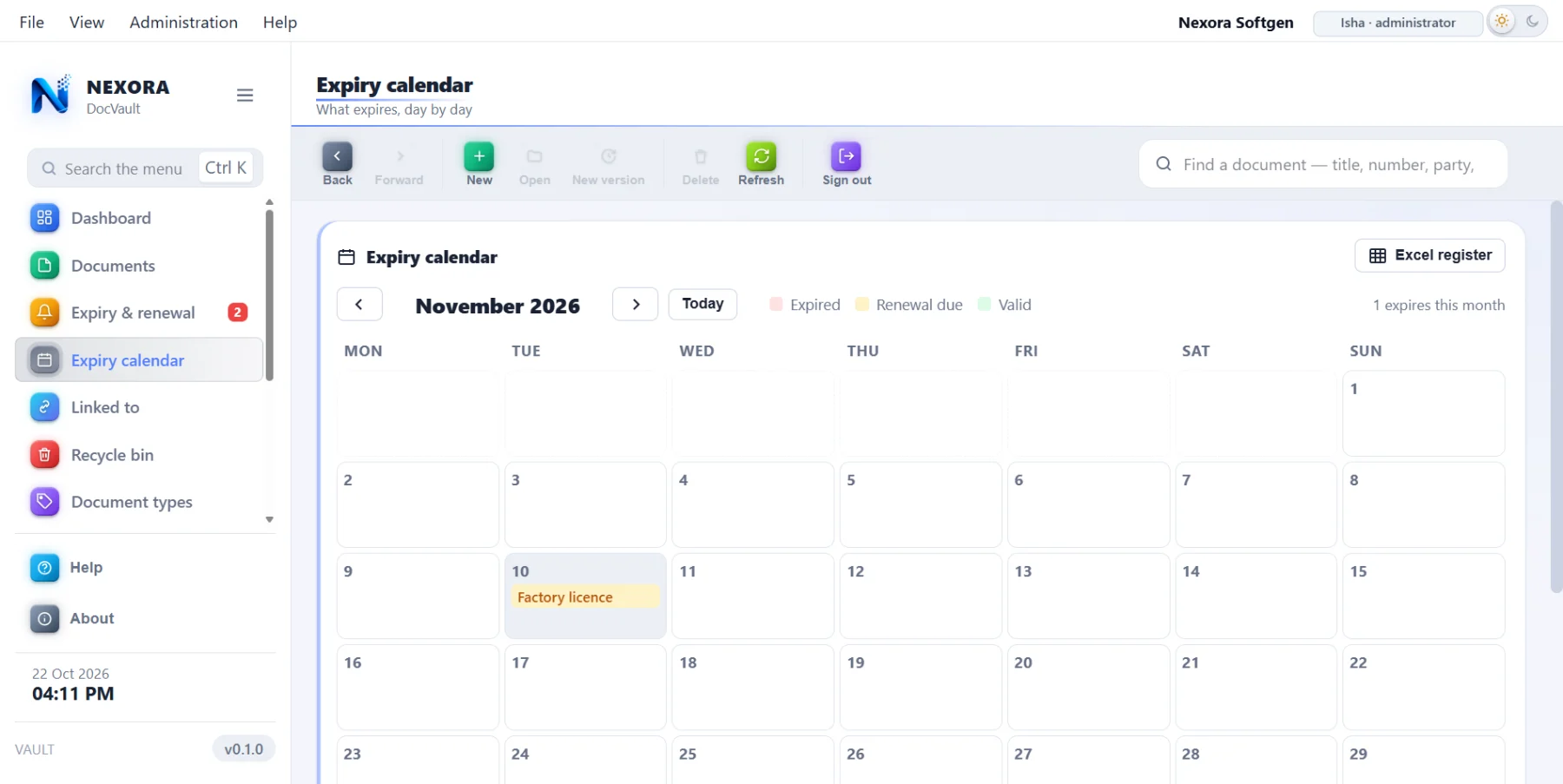Switch to light theme sun icon
The height and width of the screenshot is (784, 1563).
[1501, 22]
